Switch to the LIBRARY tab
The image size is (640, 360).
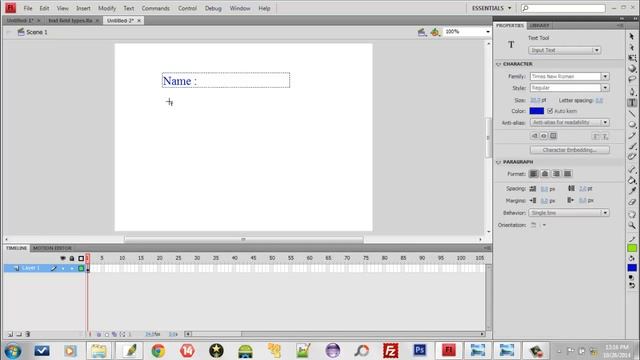point(539,26)
